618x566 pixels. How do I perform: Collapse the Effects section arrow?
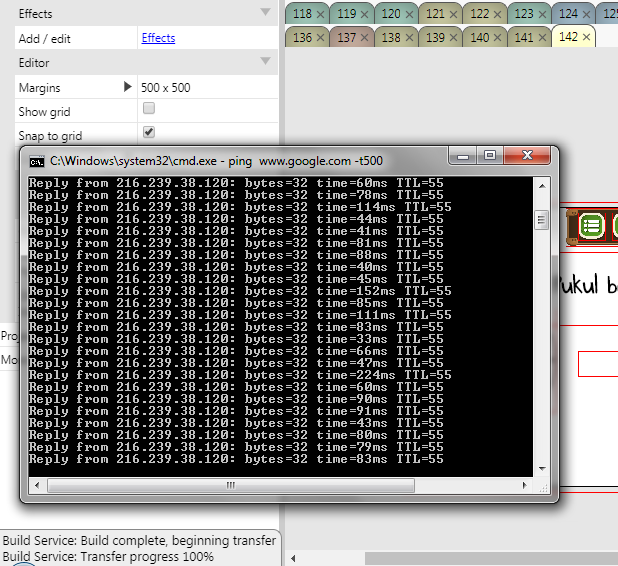point(266,12)
